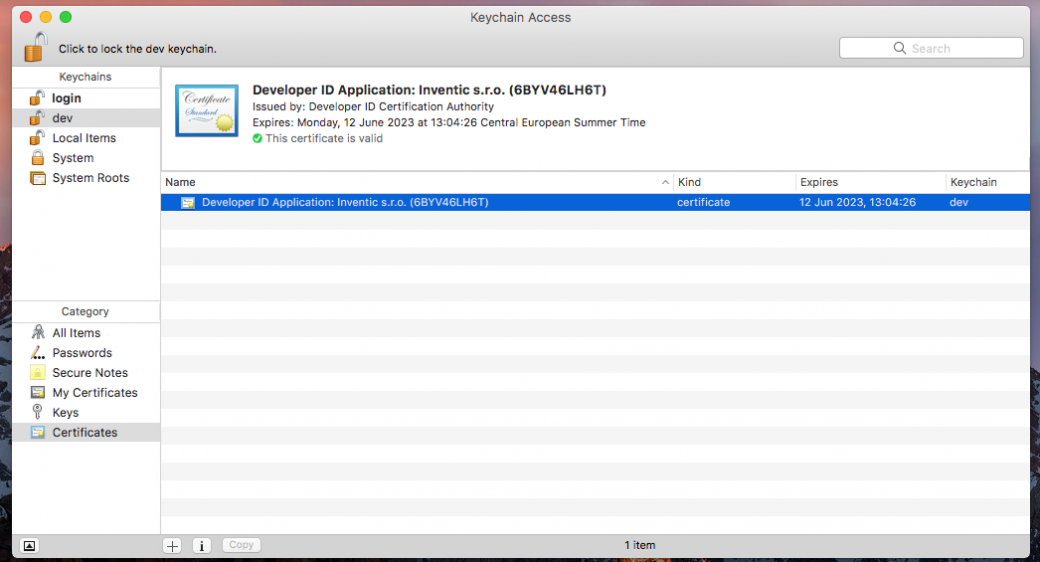
Task: Click the "certificate" kind cell
Action: [703, 202]
